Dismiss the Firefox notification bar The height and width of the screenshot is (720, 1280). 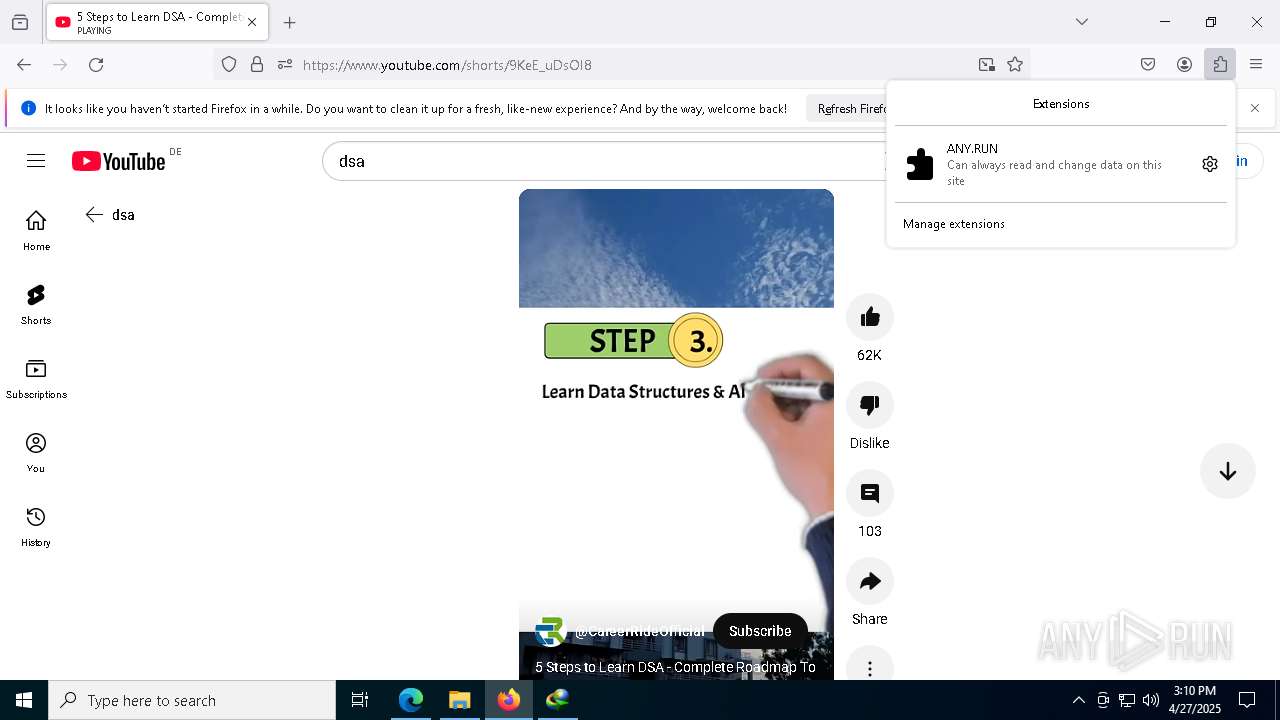[1255, 108]
